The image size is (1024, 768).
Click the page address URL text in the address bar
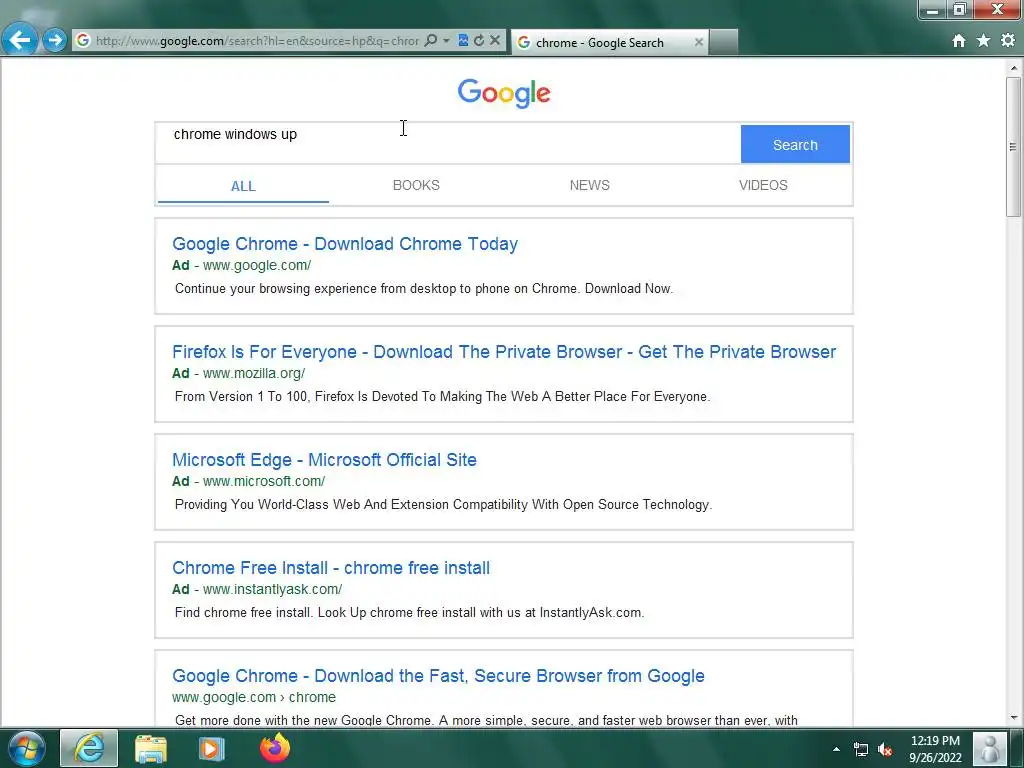tap(257, 40)
